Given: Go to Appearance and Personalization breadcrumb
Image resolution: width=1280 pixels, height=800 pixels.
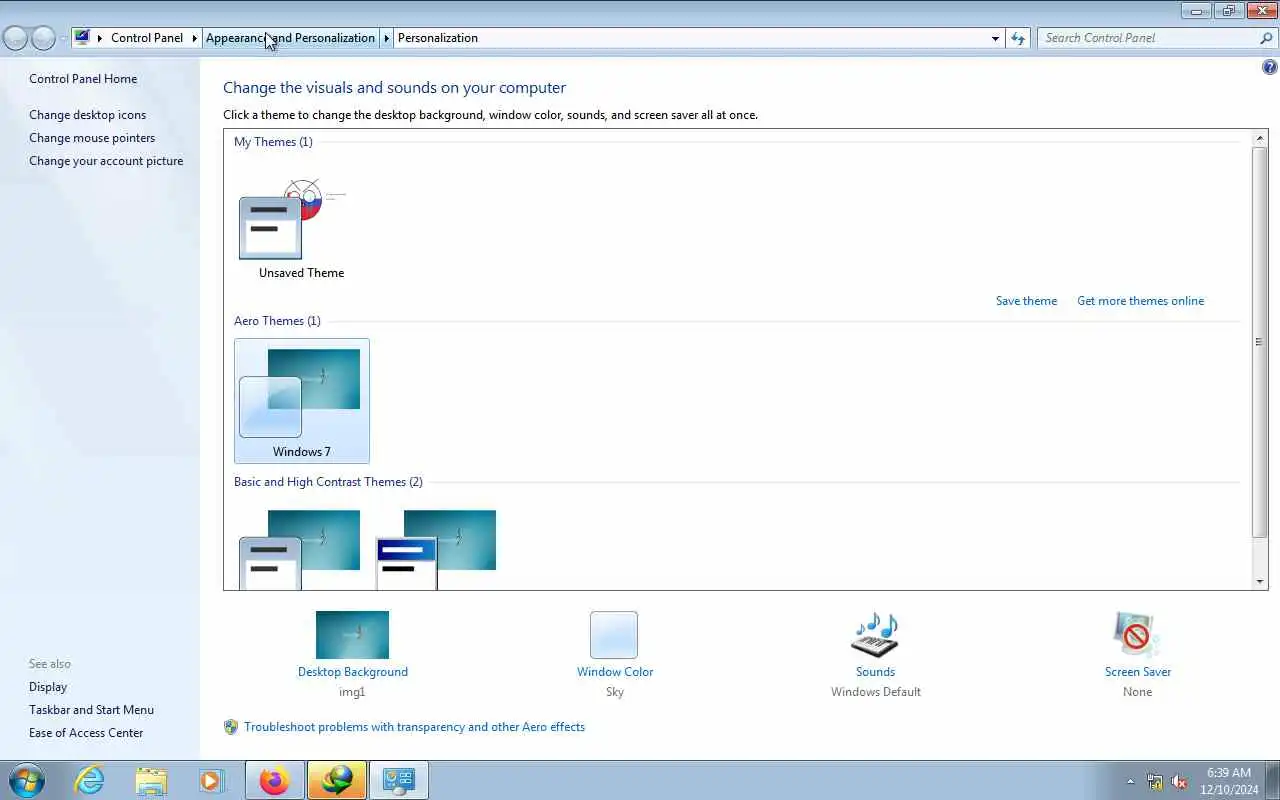Looking at the screenshot, I should (290, 38).
